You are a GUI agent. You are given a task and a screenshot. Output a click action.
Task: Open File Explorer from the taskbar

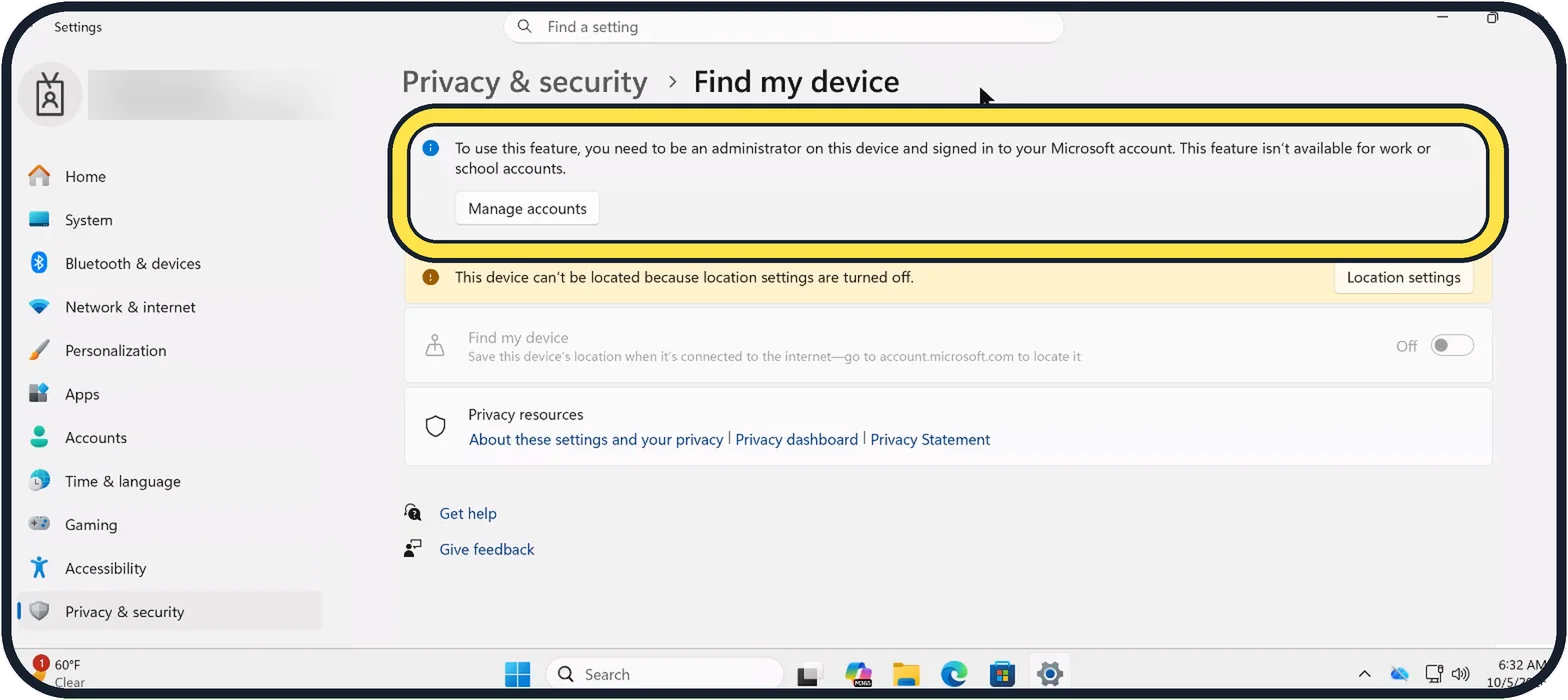[906, 674]
